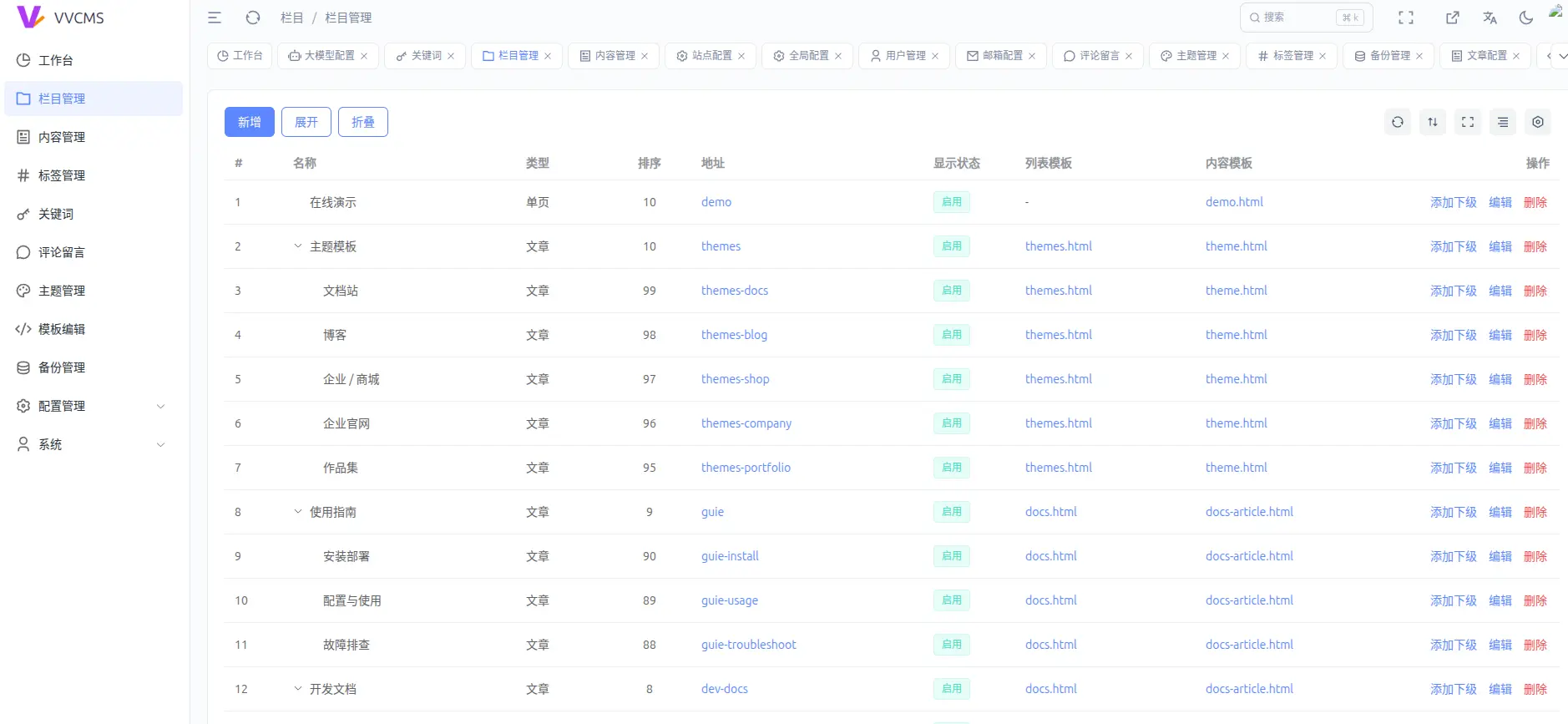Image resolution: width=1568 pixels, height=724 pixels.
Task: Click the 新增 button
Action: (249, 122)
